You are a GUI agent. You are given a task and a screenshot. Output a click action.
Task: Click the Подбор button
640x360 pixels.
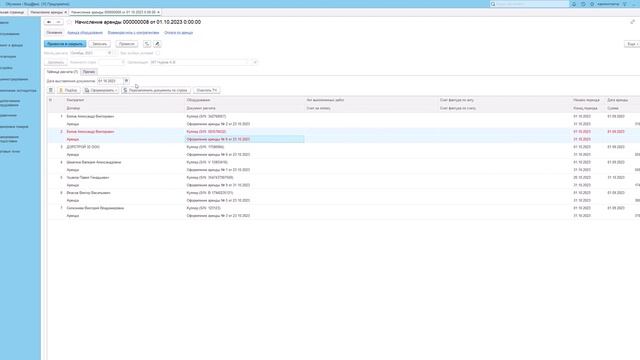(x=69, y=90)
